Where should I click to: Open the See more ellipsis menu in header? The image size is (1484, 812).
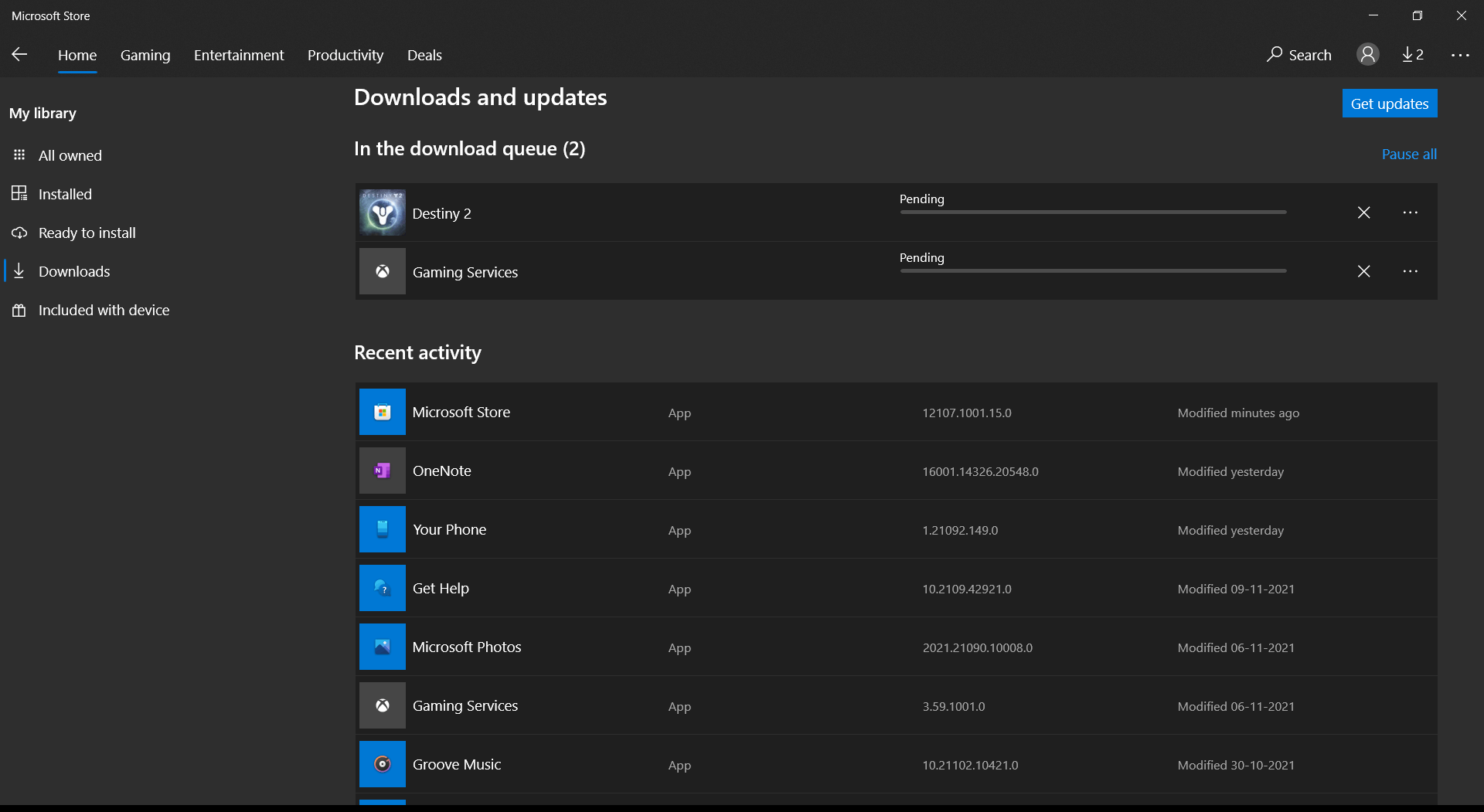1460,55
